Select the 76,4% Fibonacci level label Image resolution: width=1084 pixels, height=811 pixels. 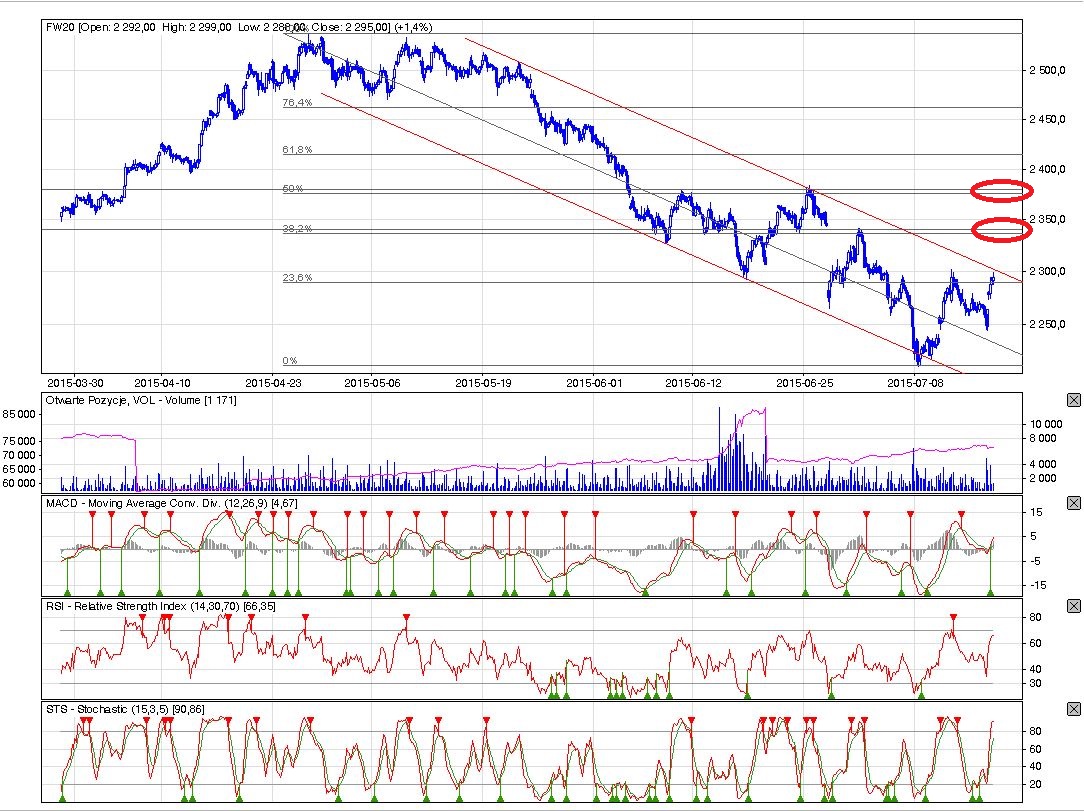tap(297, 102)
